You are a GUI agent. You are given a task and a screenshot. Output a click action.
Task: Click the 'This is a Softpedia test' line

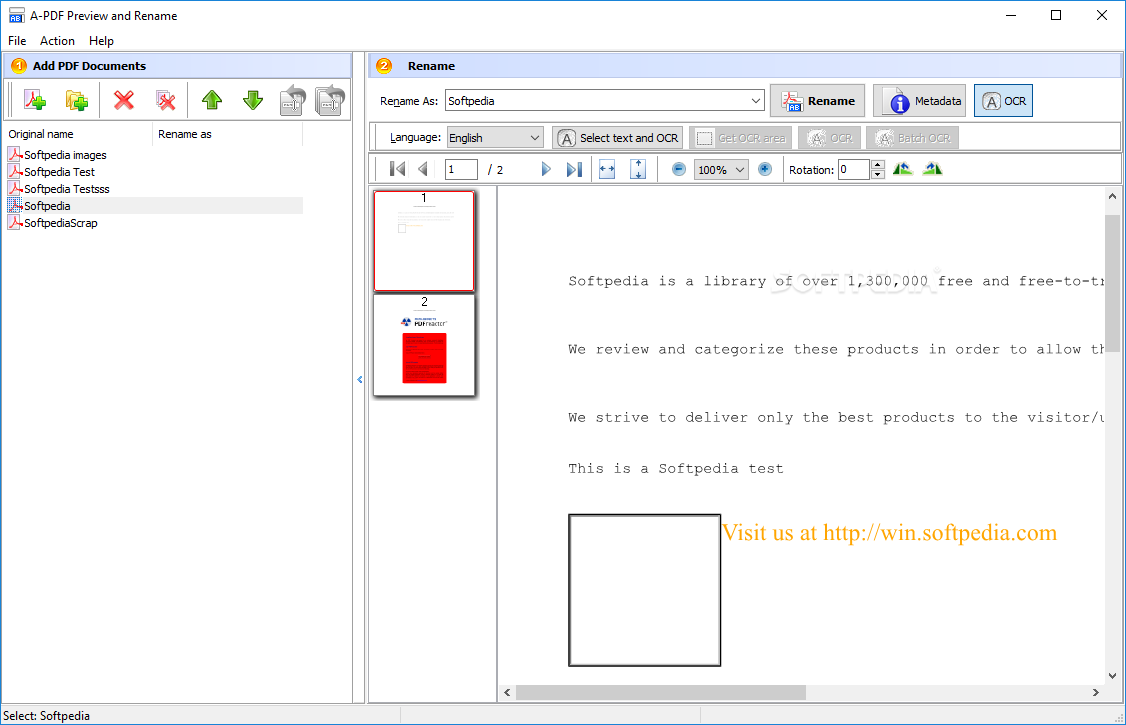click(x=676, y=469)
